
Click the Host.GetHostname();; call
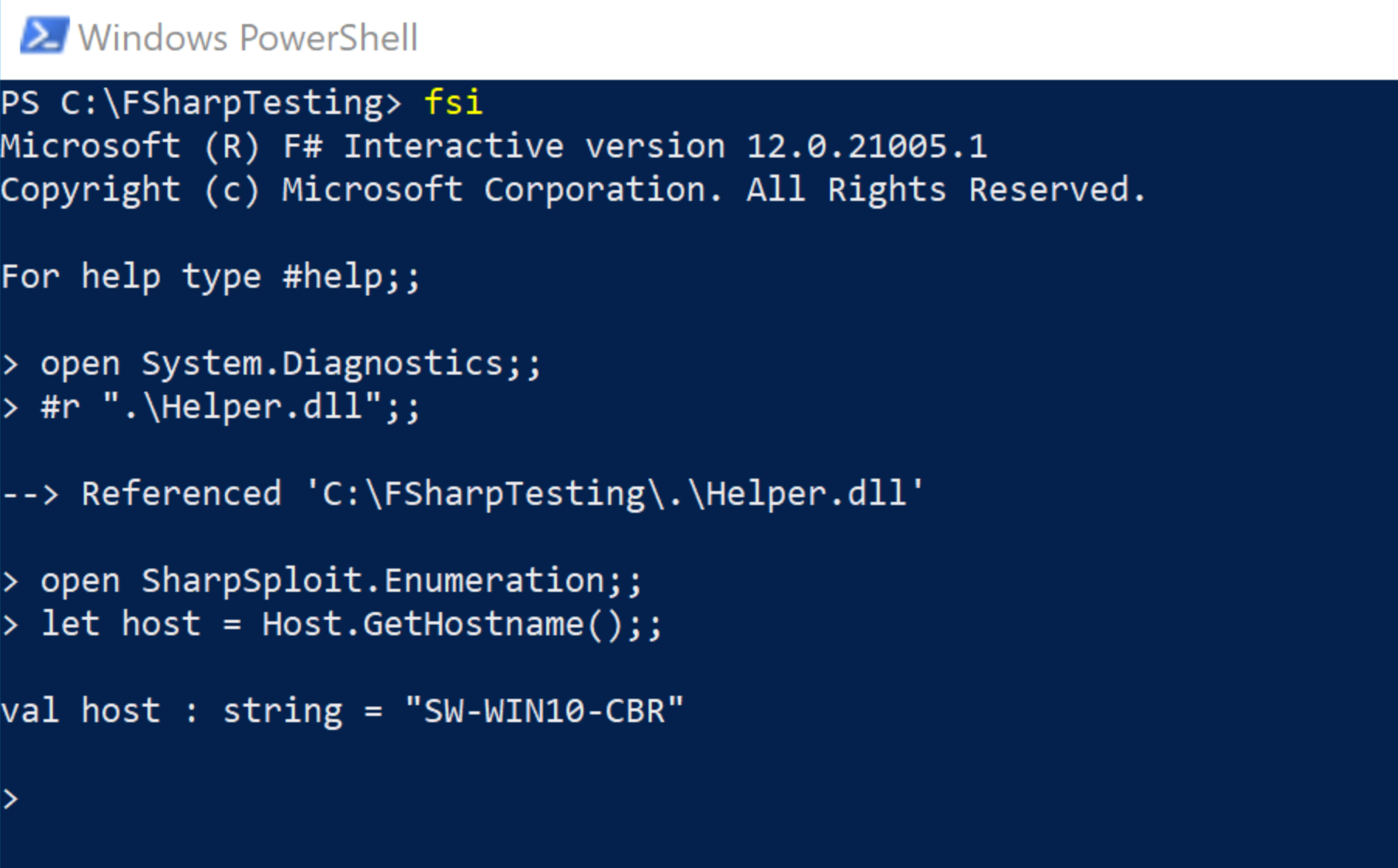pos(462,624)
